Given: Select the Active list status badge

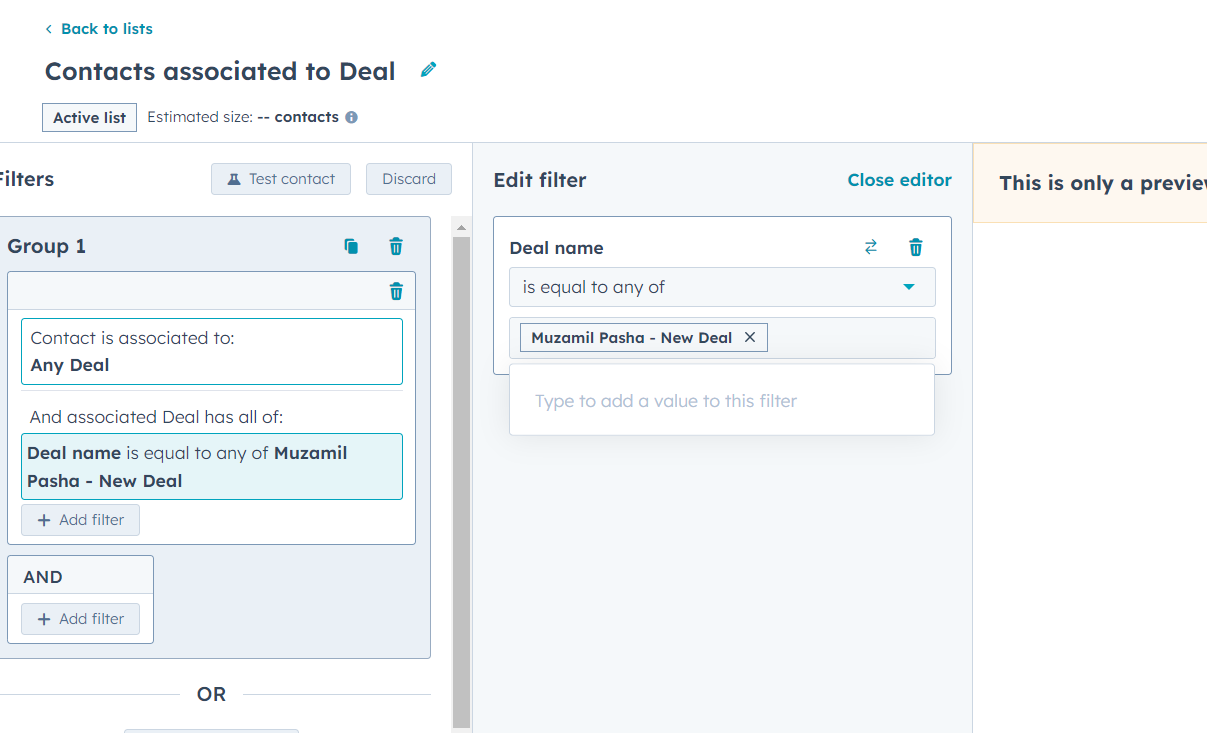Looking at the screenshot, I should click(x=89, y=117).
